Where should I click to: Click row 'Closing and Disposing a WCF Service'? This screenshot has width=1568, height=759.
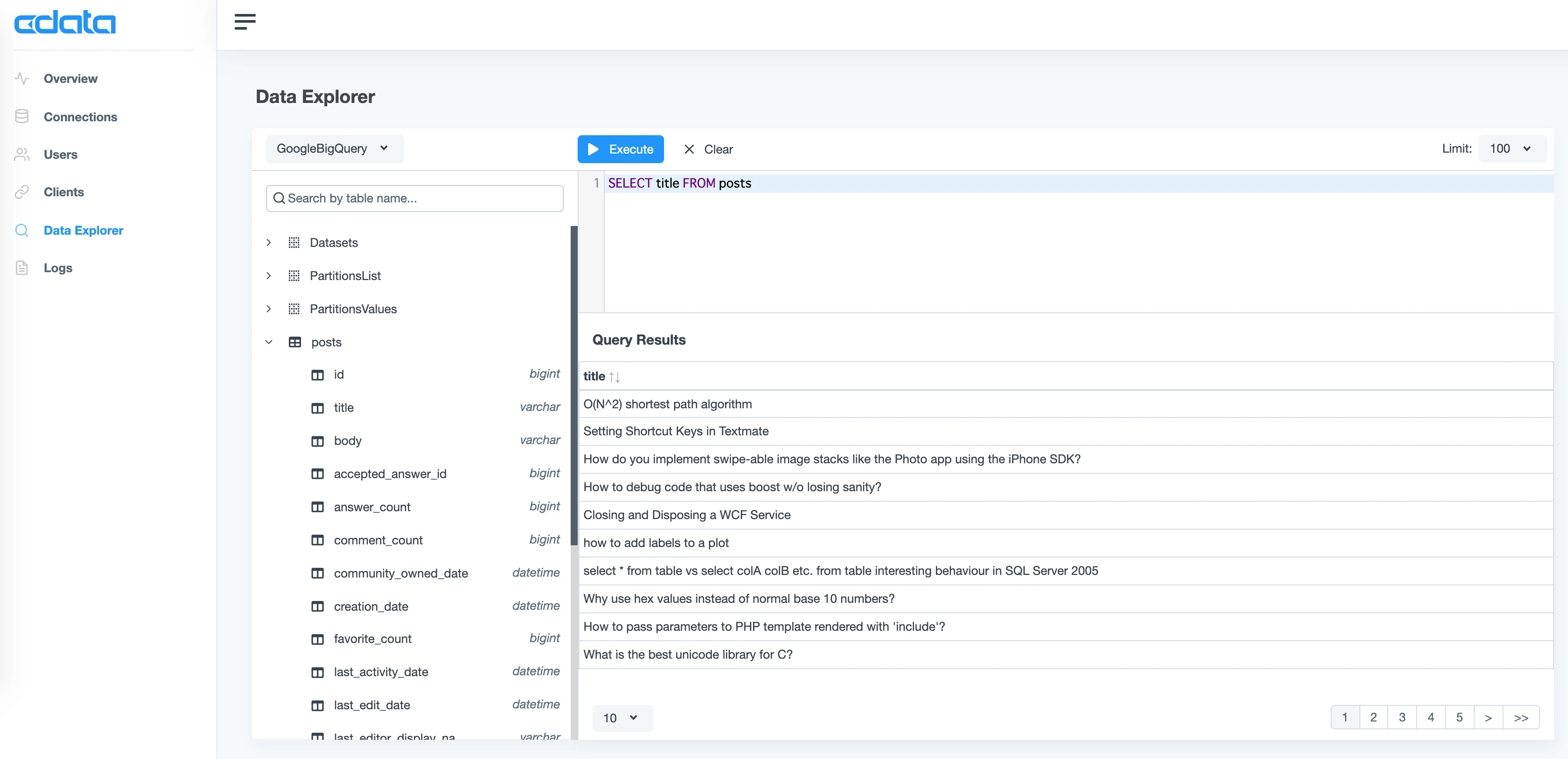(x=1066, y=515)
